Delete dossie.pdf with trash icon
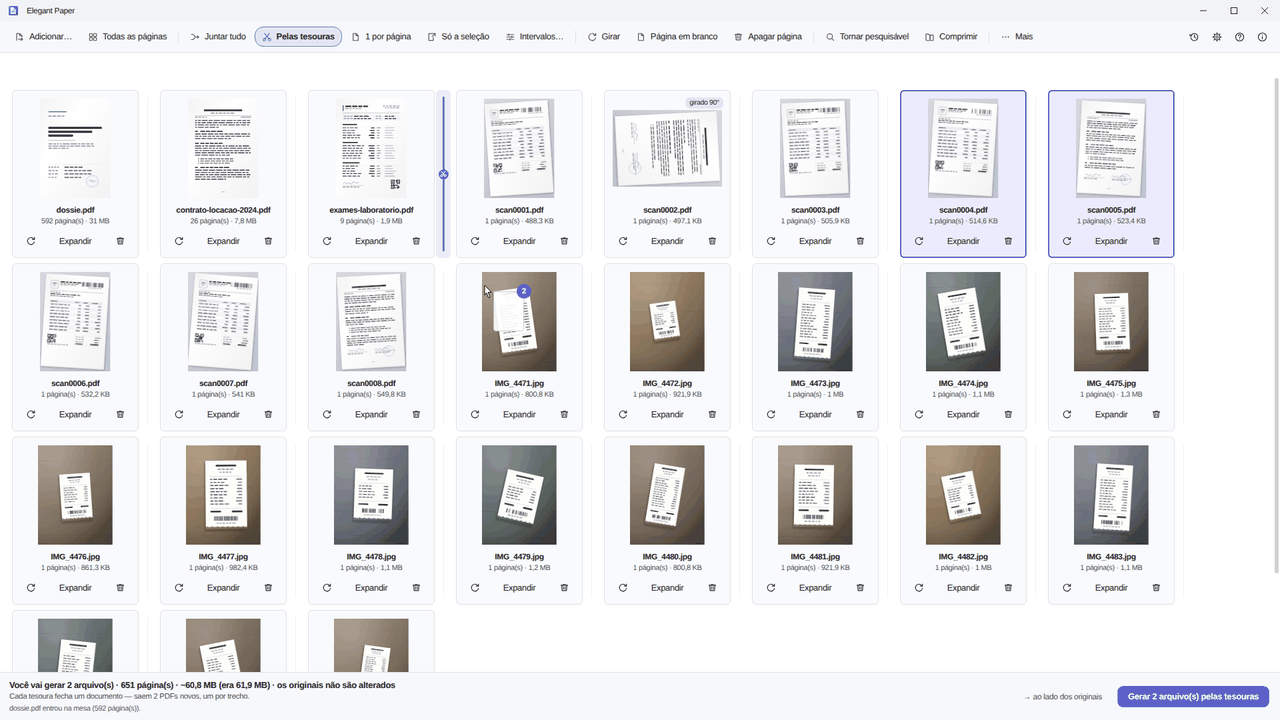This screenshot has height=720, width=1280. point(120,241)
